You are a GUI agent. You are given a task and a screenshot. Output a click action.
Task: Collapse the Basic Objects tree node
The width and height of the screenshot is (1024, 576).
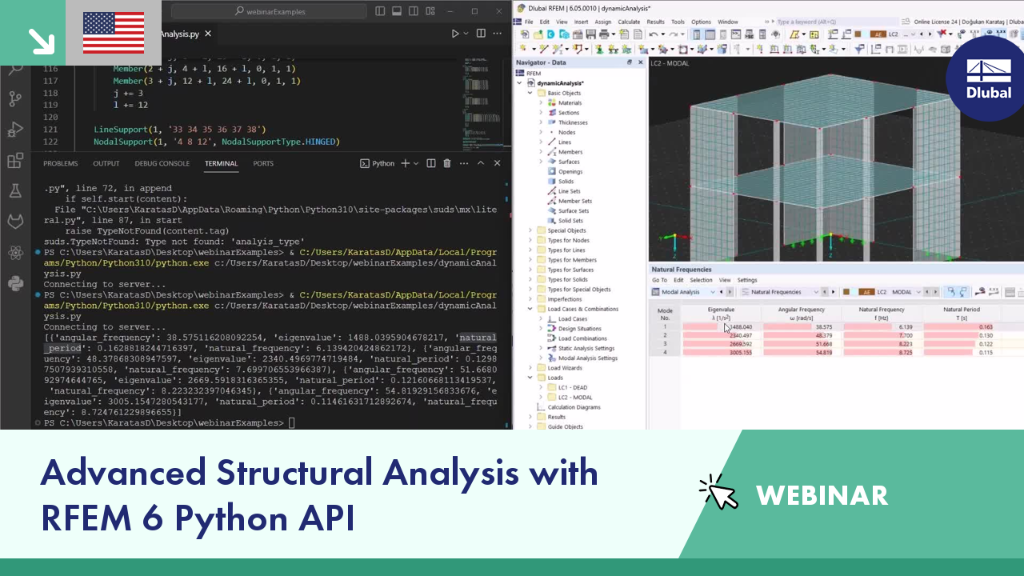[530, 93]
